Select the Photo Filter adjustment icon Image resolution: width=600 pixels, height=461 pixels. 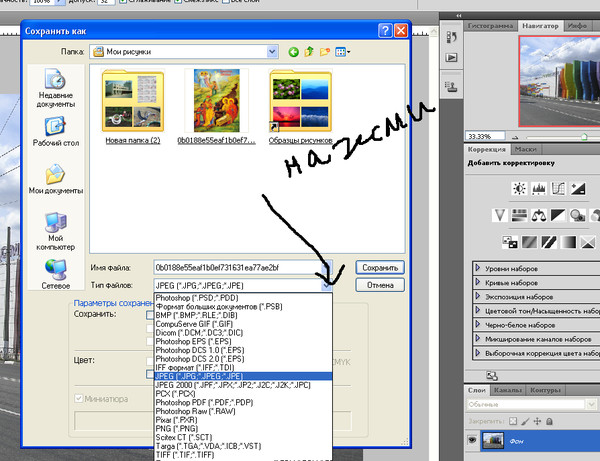click(578, 215)
